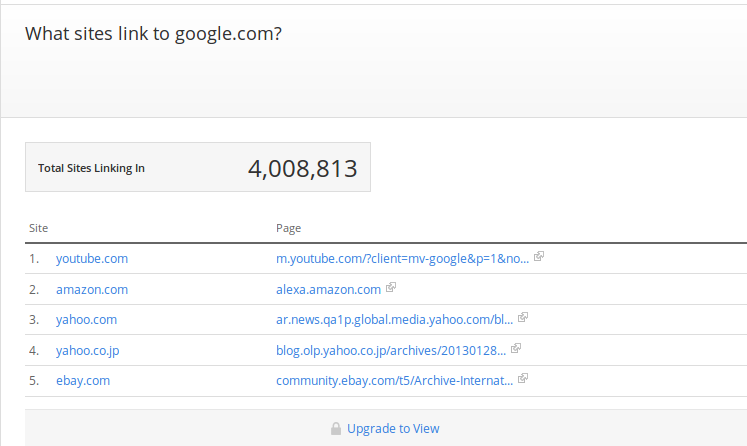747x446 pixels.
Task: Open m.youtube.com/?client=mv-google page link
Action: (x=403, y=259)
